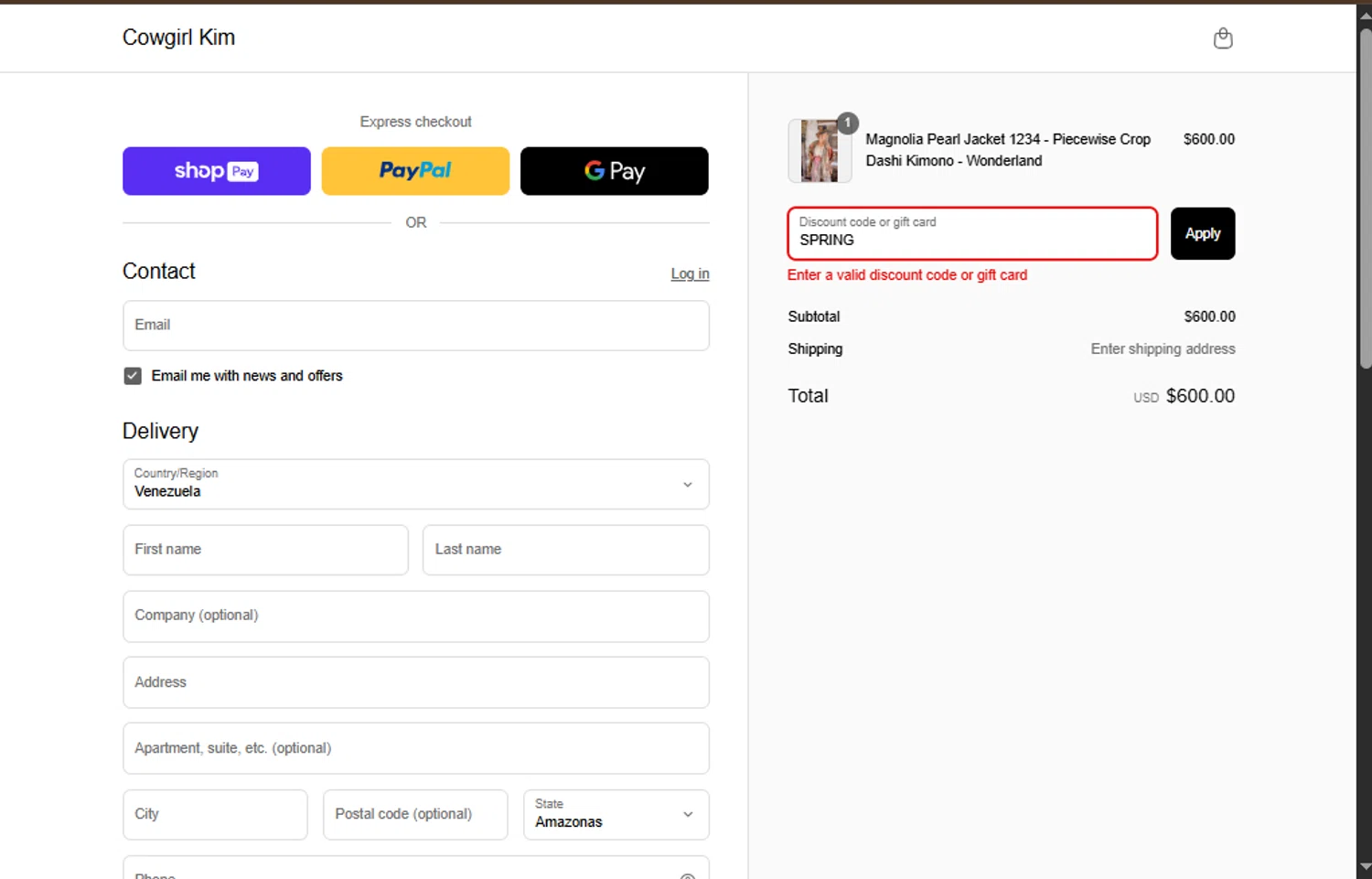Open the shopping bag cart icon
1372x879 pixels.
[x=1223, y=38]
